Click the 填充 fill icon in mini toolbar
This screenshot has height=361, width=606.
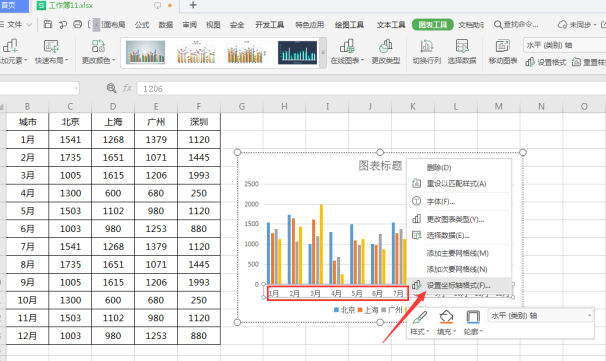coord(446,317)
